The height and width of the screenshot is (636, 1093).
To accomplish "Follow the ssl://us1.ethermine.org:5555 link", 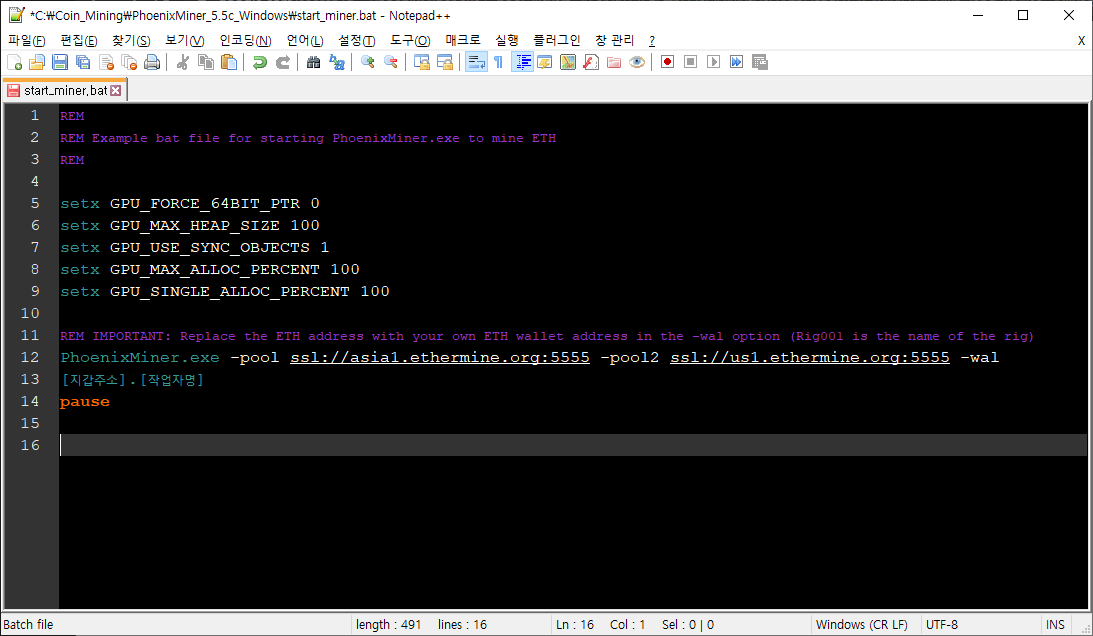I will pos(810,358).
